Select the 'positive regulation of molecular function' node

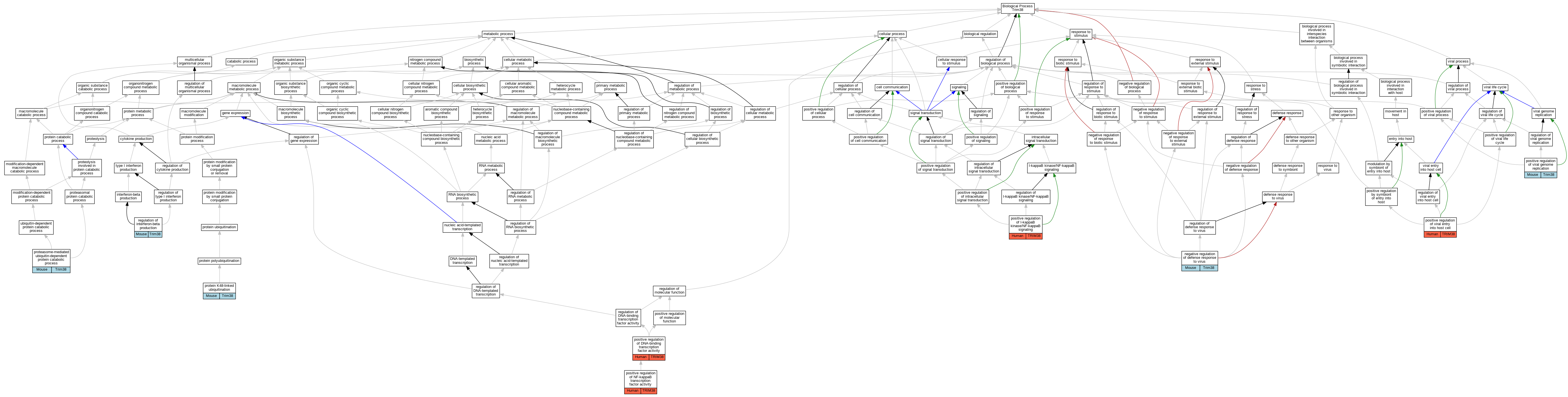(669, 318)
